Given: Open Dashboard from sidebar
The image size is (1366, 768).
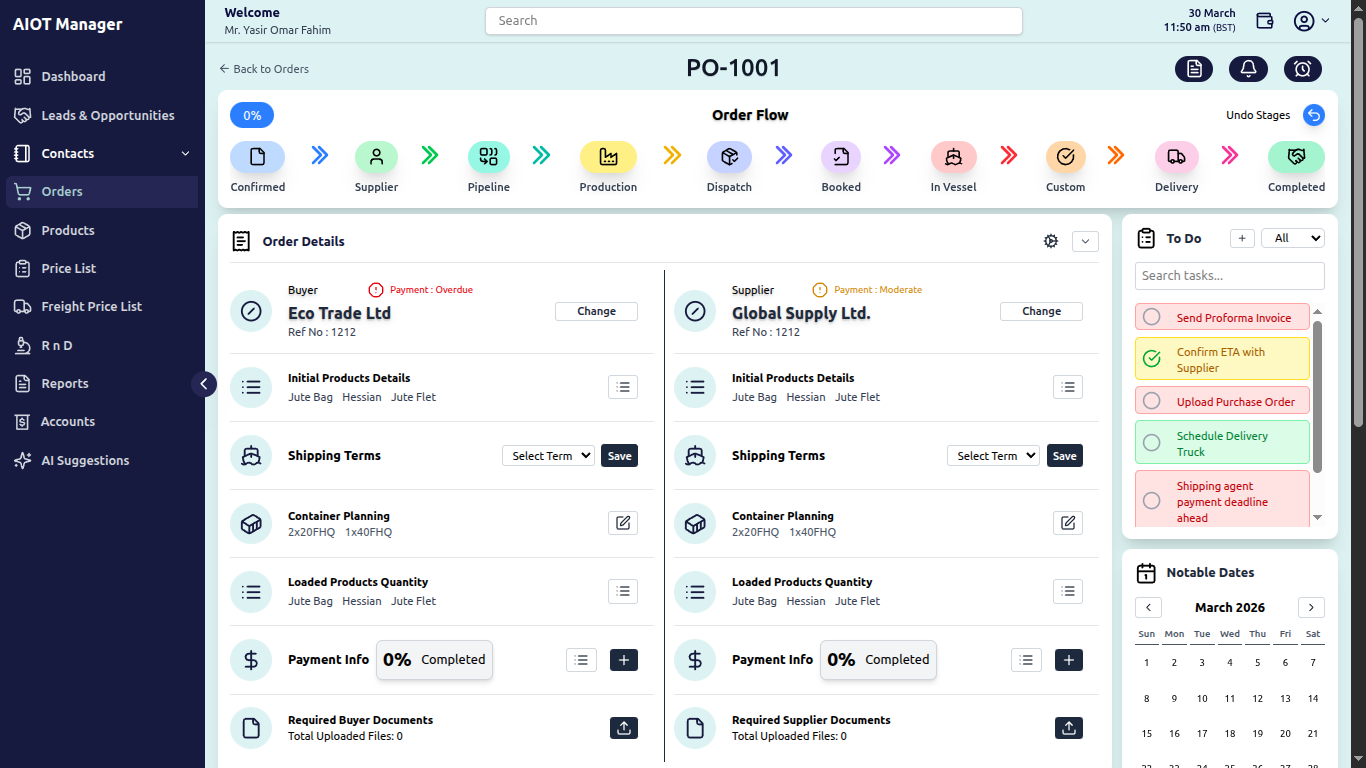Looking at the screenshot, I should click(x=102, y=77).
